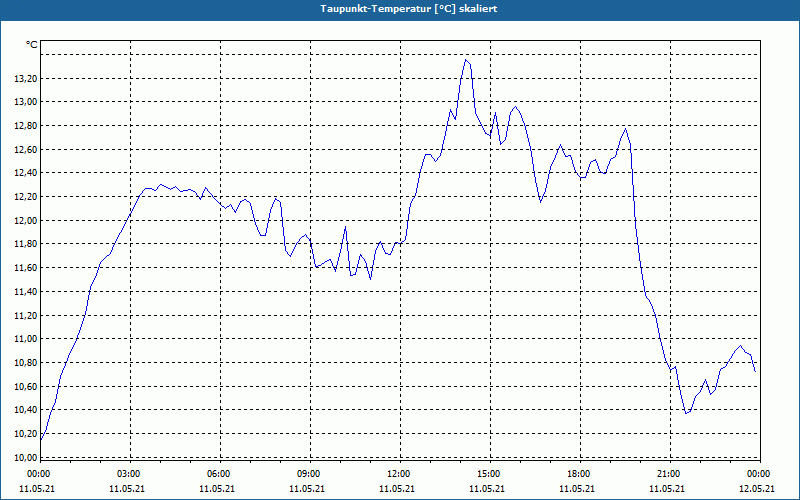Image resolution: width=800 pixels, height=500 pixels.
Task: Select the 10,20 y-axis value
Action: coord(27,434)
